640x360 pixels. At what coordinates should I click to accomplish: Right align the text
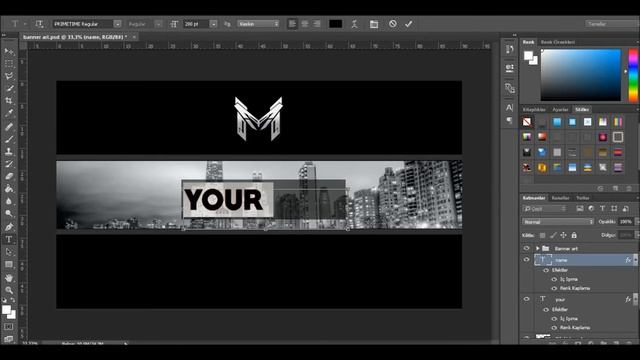(317, 24)
